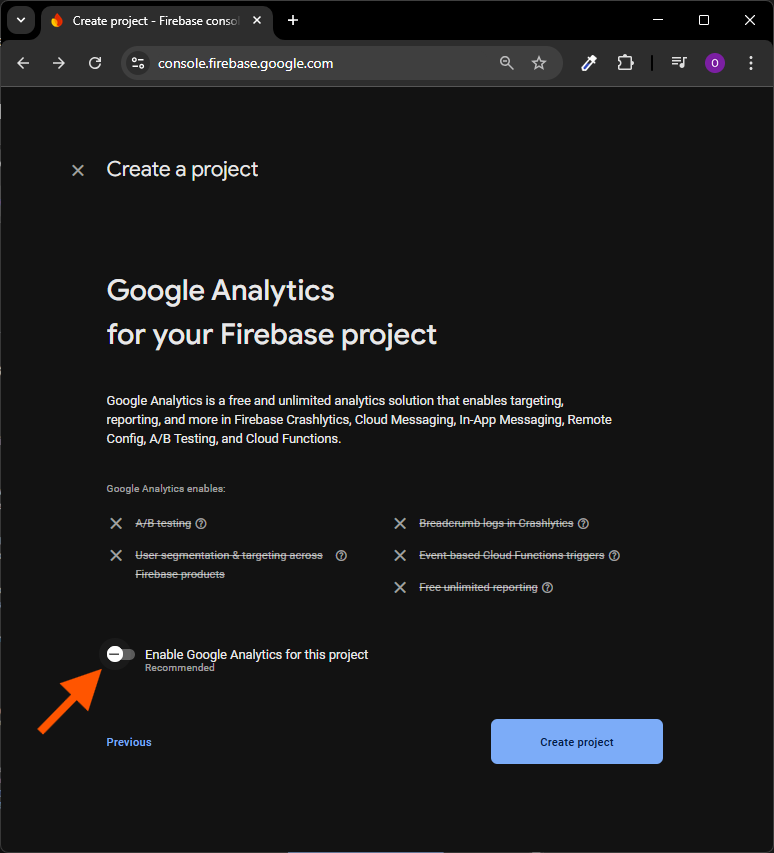The height and width of the screenshot is (853, 774).
Task: Click the Create project button
Action: [x=577, y=741]
